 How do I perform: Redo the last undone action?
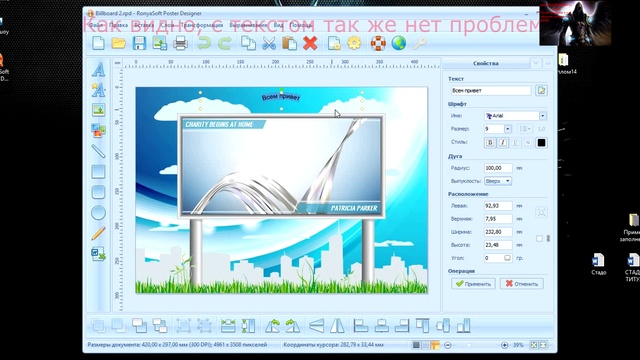[224, 43]
